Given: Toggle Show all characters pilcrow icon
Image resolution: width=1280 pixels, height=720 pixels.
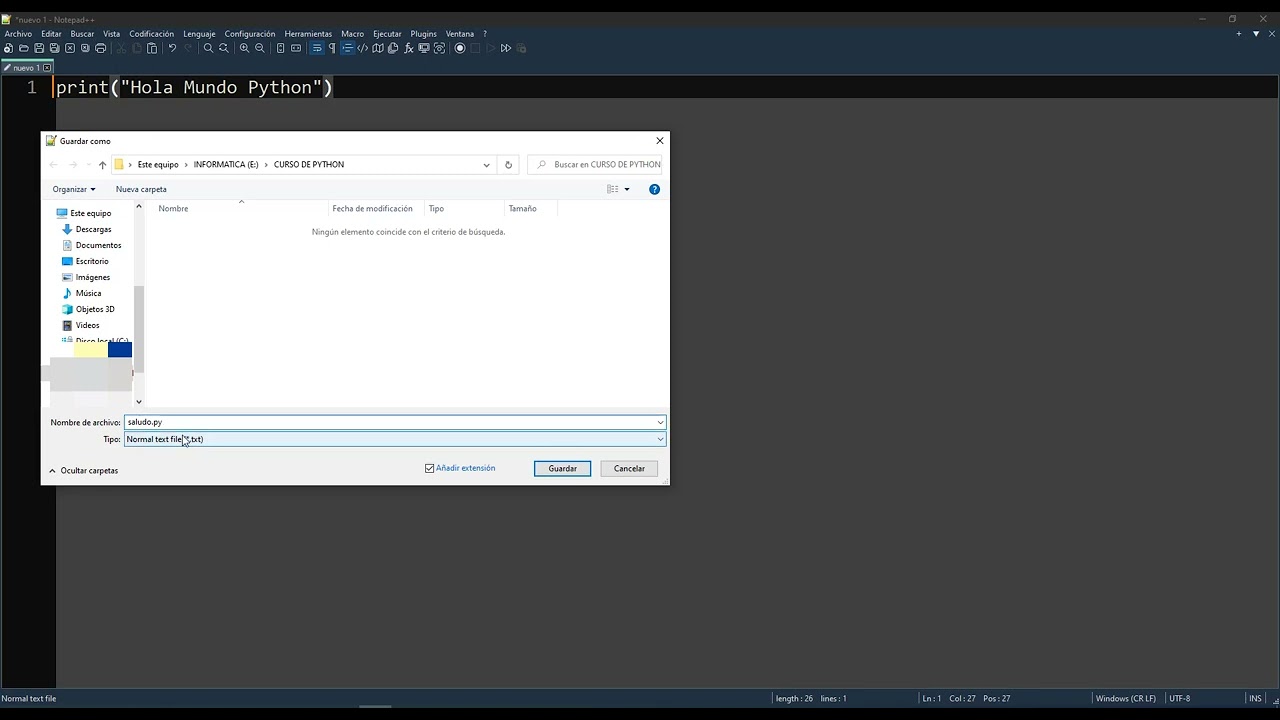Looking at the screenshot, I should tap(332, 48).
